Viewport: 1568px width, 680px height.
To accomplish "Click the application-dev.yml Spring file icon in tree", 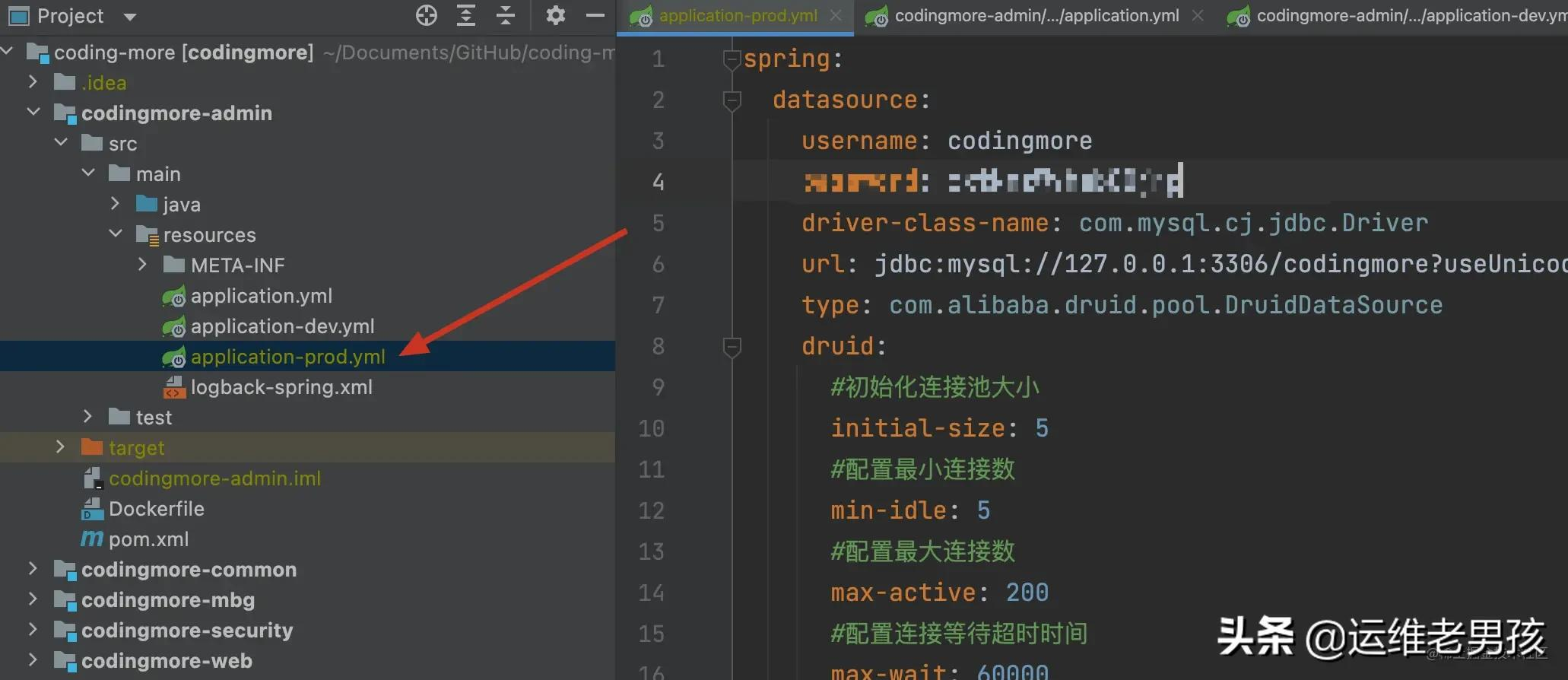I will point(174,326).
